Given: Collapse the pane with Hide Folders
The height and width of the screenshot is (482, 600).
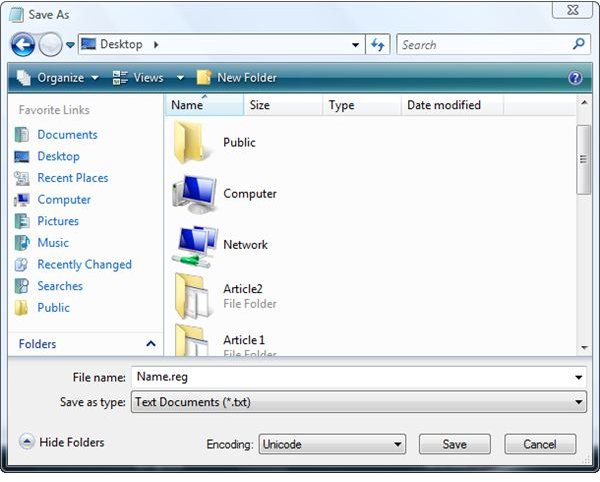Looking at the screenshot, I should [62, 442].
